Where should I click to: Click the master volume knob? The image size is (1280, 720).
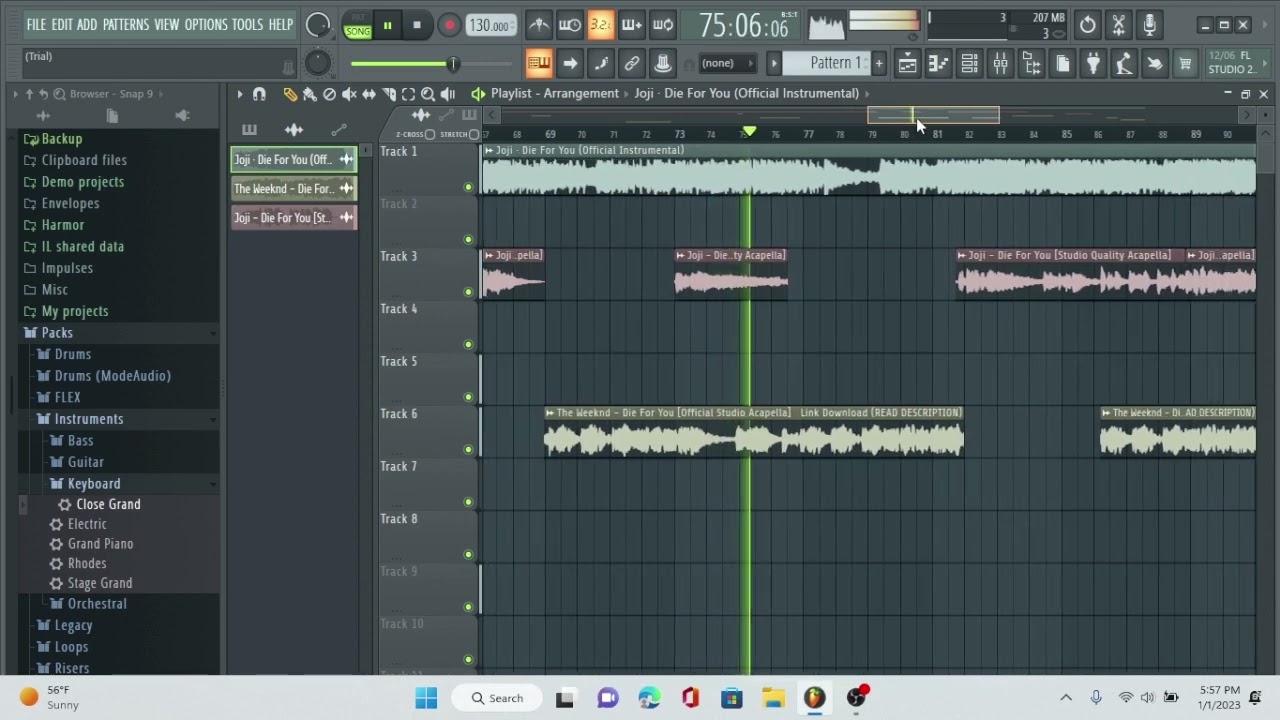click(318, 26)
